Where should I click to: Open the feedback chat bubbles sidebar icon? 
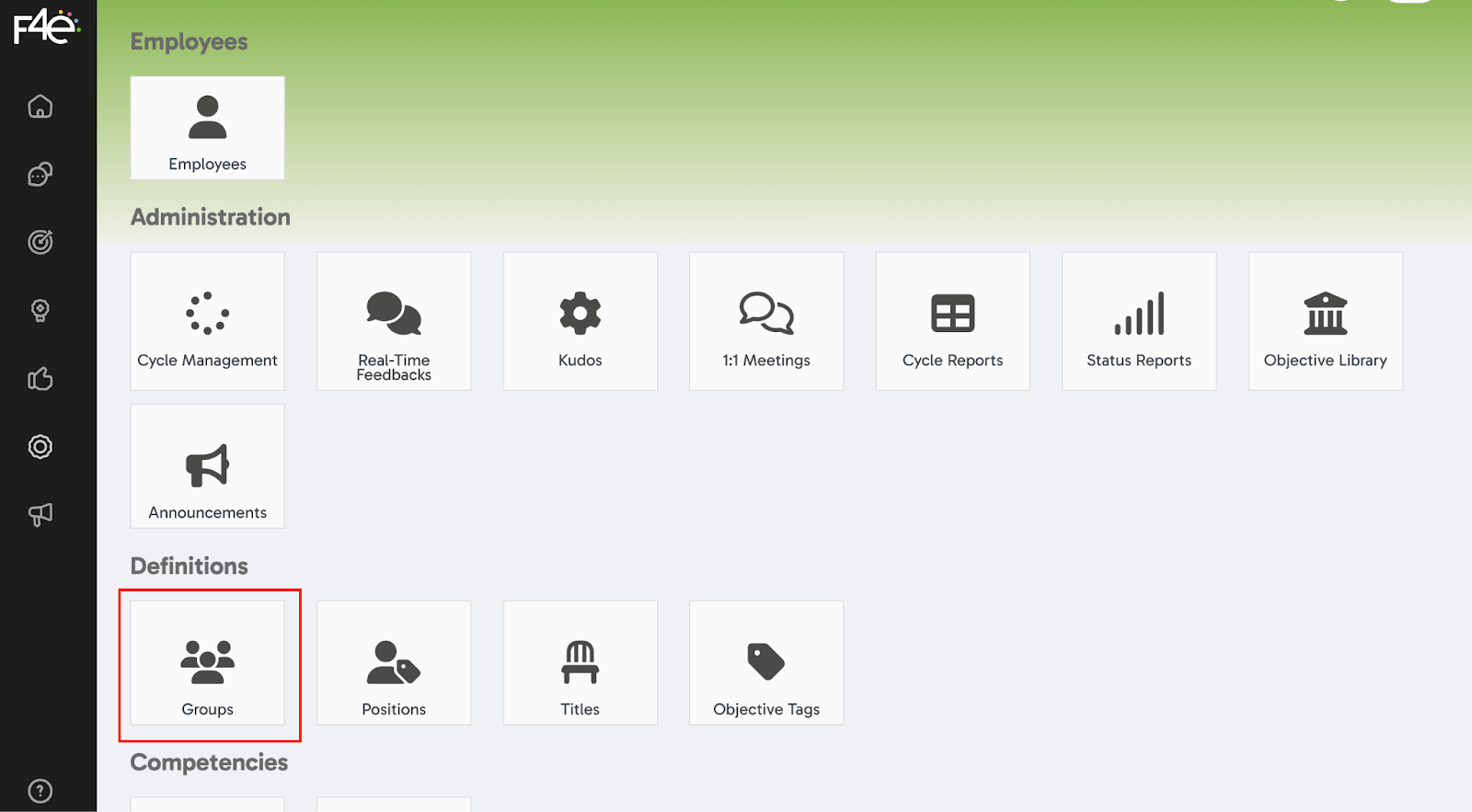coord(40,175)
